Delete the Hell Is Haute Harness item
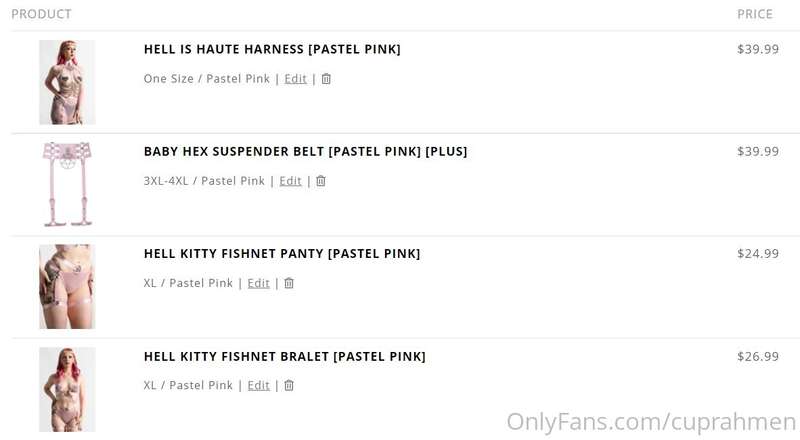800x440 pixels. tap(326, 79)
